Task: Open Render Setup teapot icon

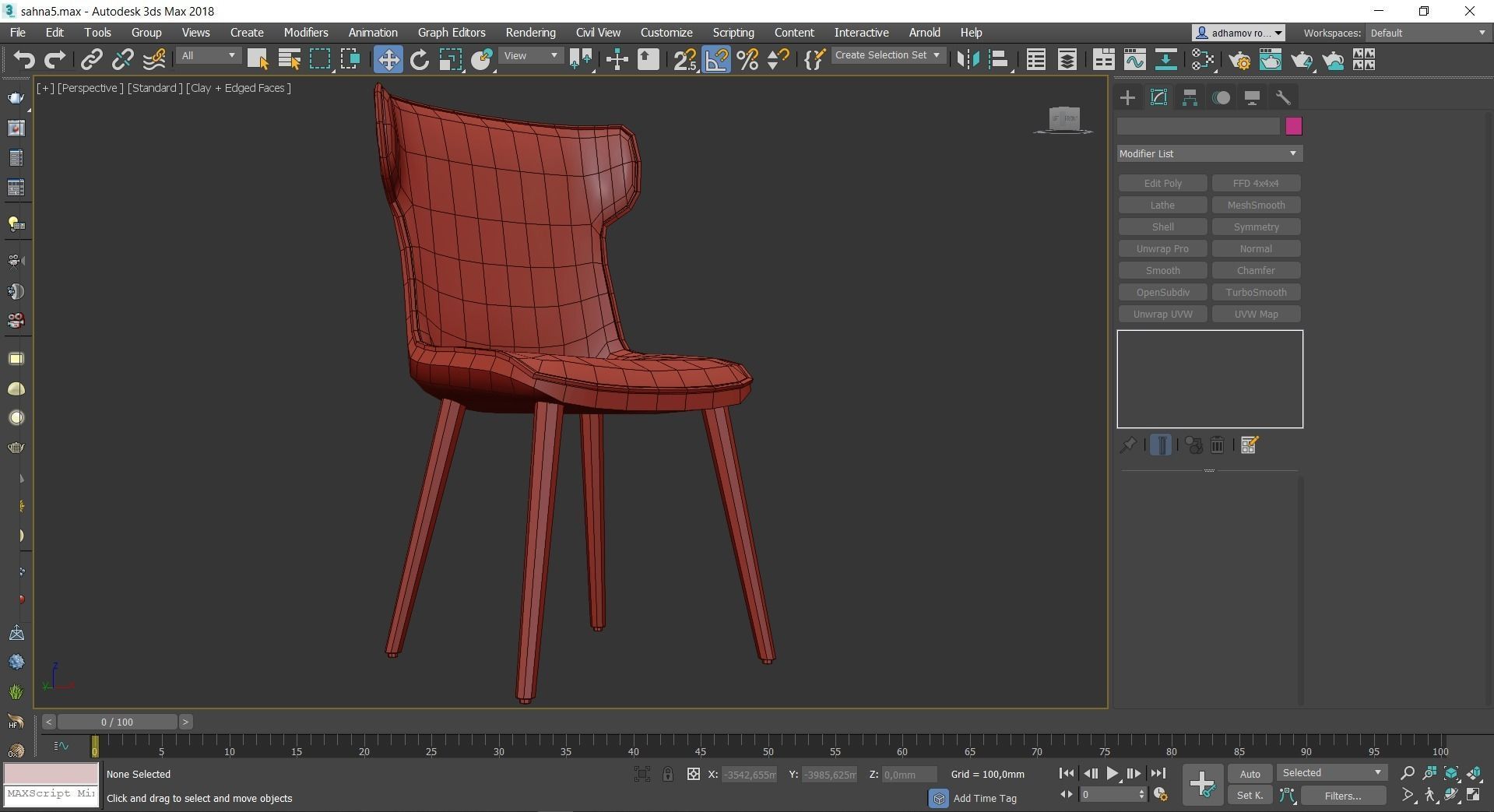Action: click(x=1239, y=60)
